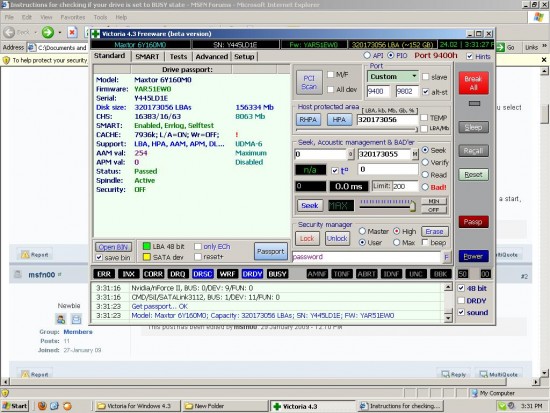Open the Setup tab
550x413 pixels.
coord(244,56)
